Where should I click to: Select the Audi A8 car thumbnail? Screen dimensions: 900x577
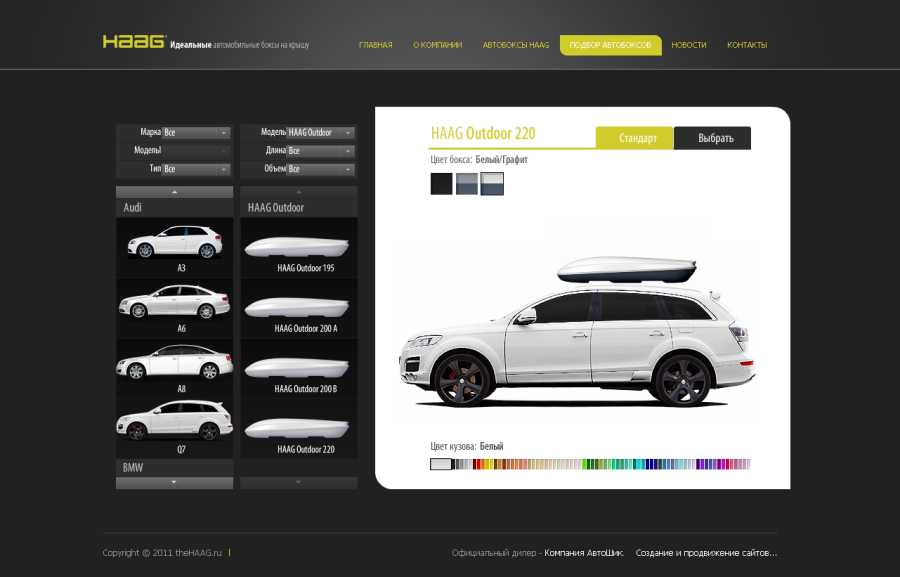174,369
